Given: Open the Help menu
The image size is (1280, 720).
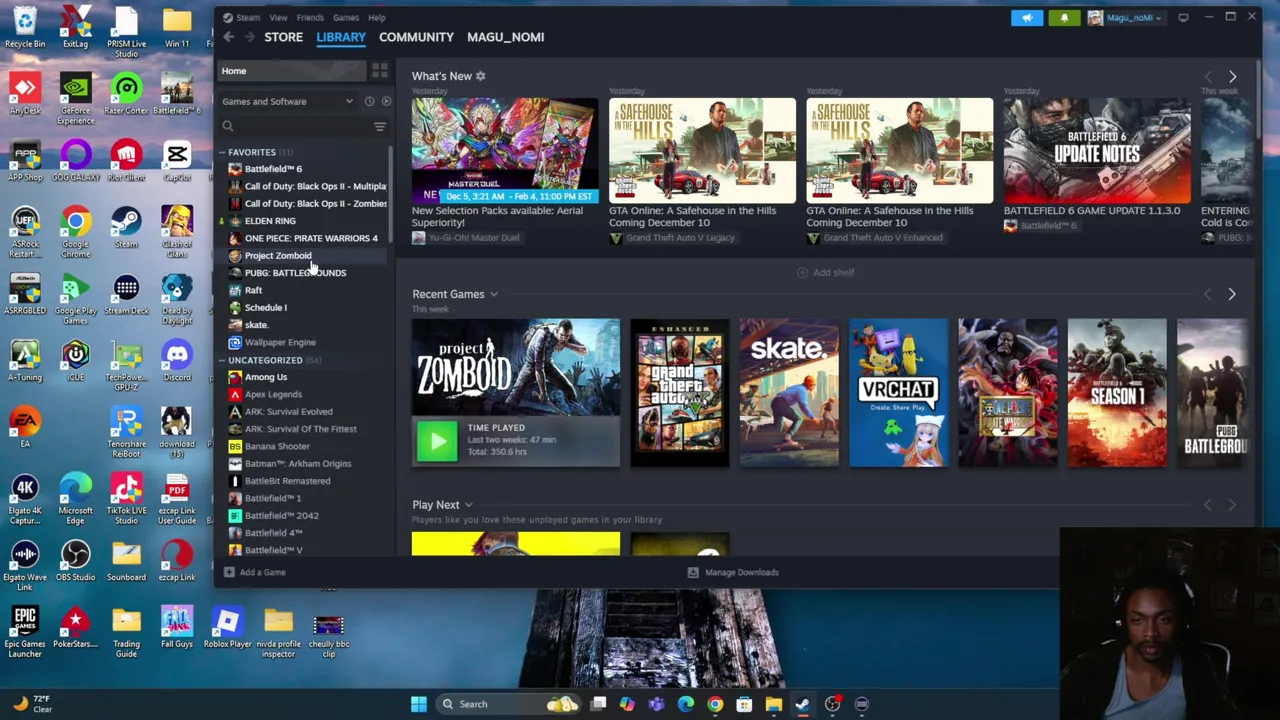Looking at the screenshot, I should (x=377, y=17).
